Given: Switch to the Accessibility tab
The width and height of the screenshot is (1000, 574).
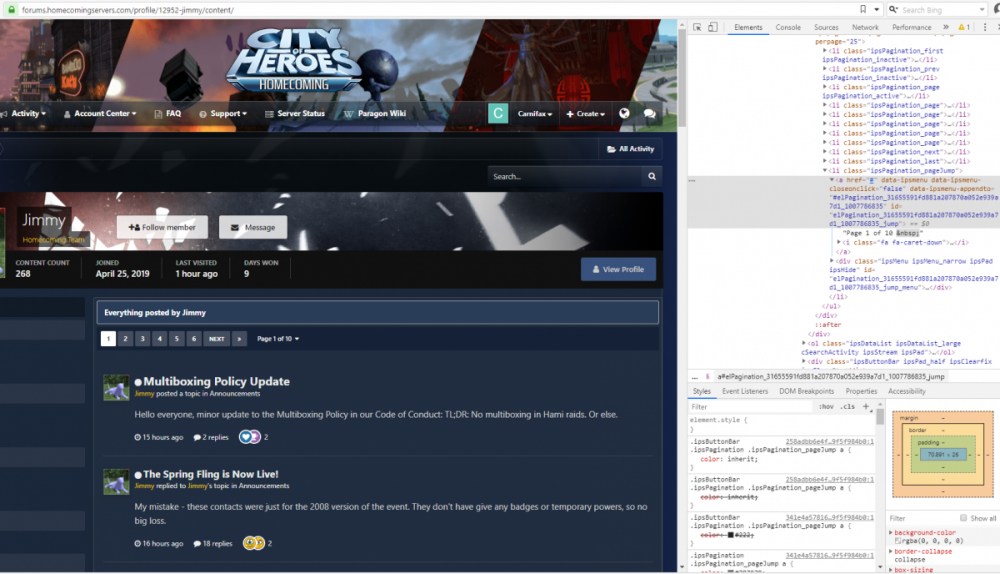Looking at the screenshot, I should click(x=906, y=391).
